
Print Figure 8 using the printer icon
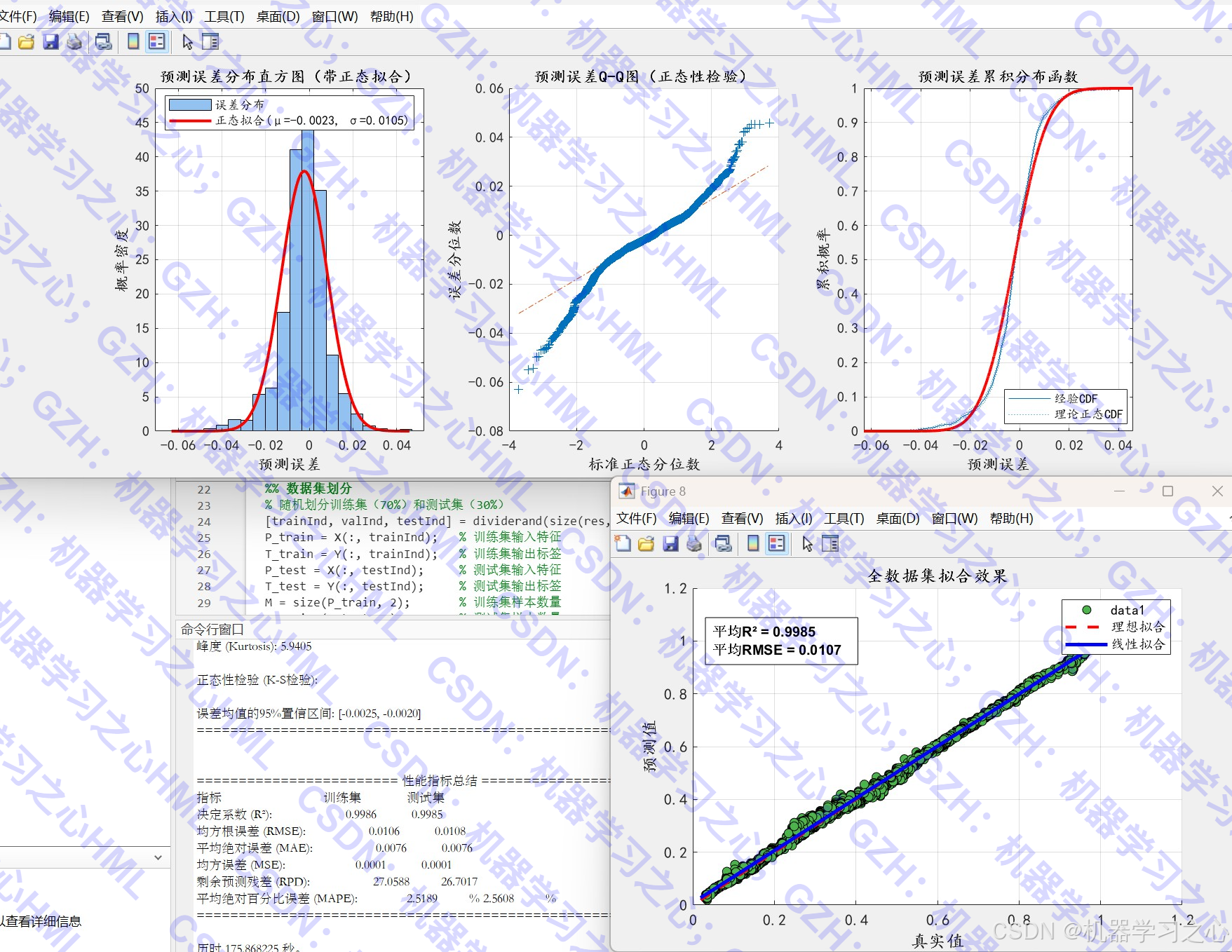point(693,544)
